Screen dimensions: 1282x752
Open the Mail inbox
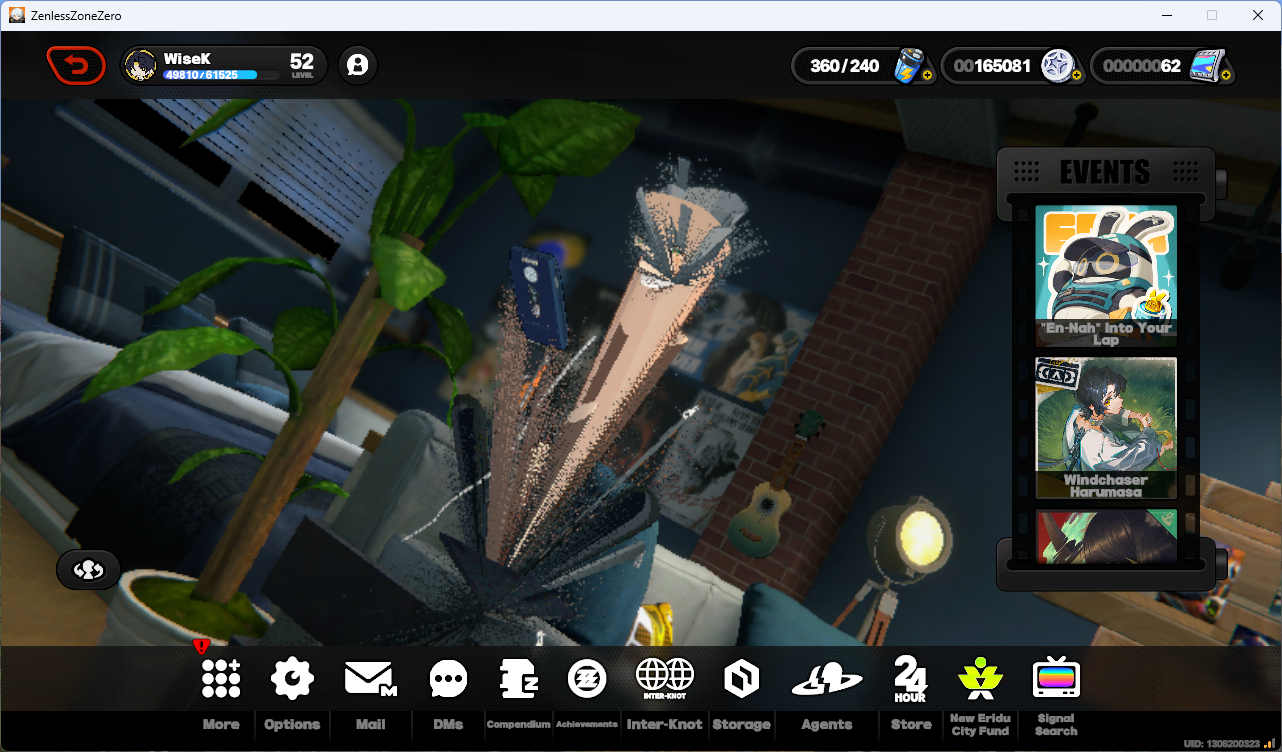[370, 678]
